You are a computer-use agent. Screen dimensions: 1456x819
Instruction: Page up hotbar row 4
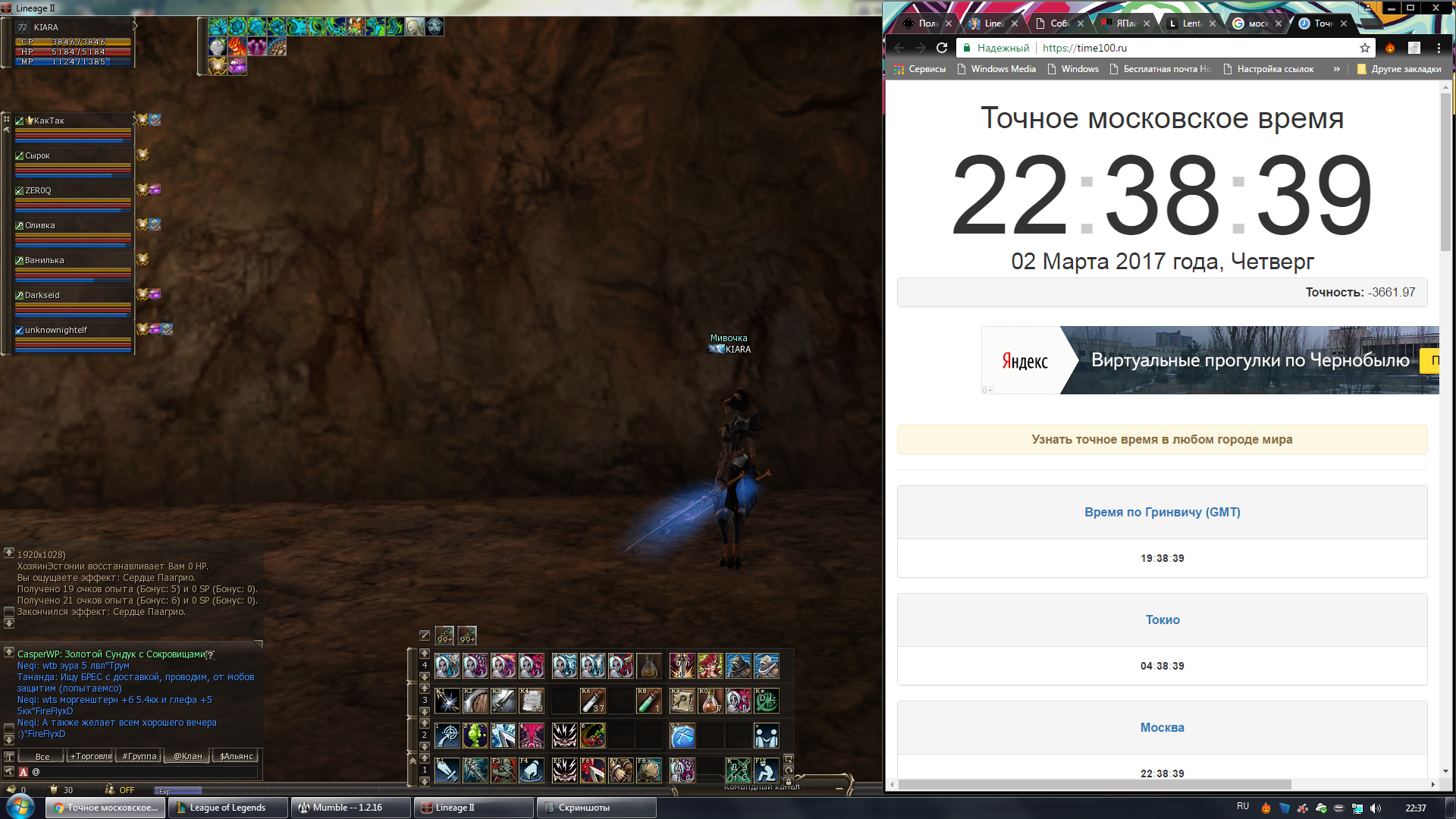tap(425, 653)
